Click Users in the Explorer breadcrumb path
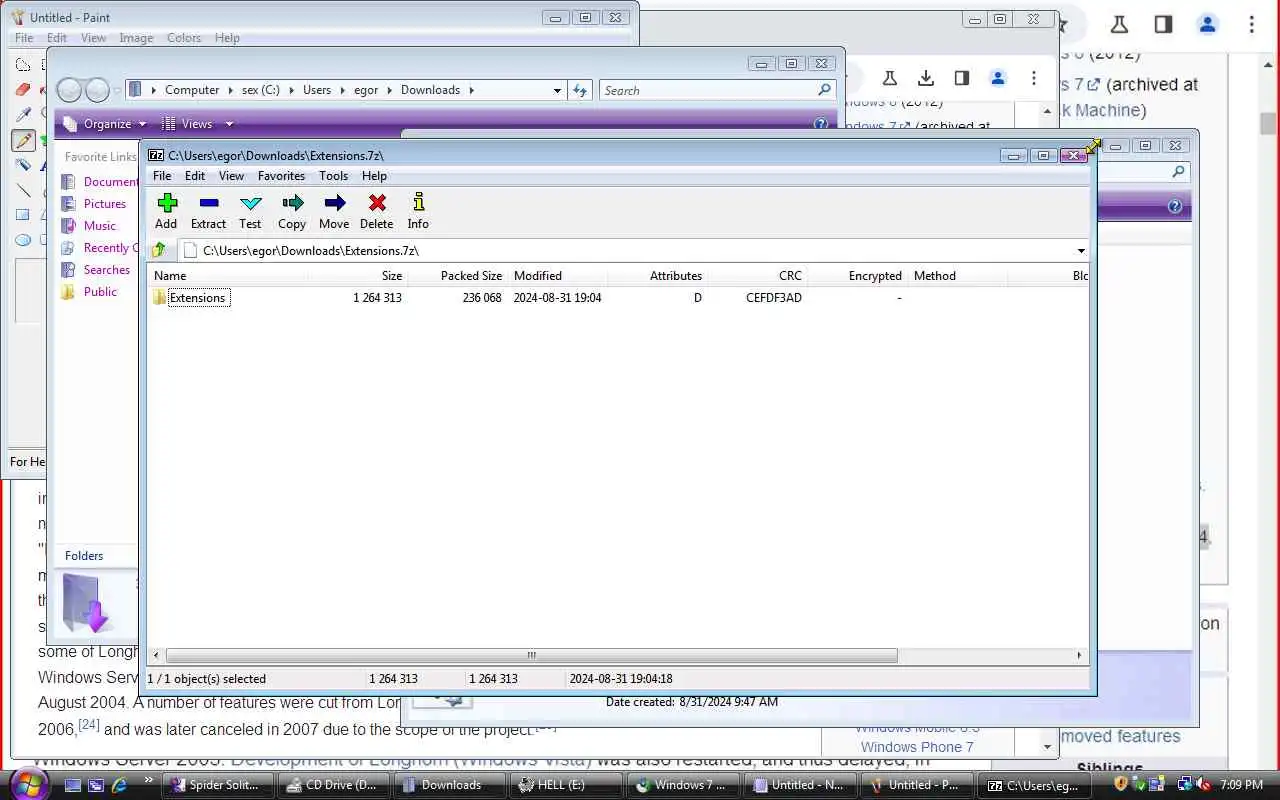Viewport: 1280px width, 800px height. [317, 90]
